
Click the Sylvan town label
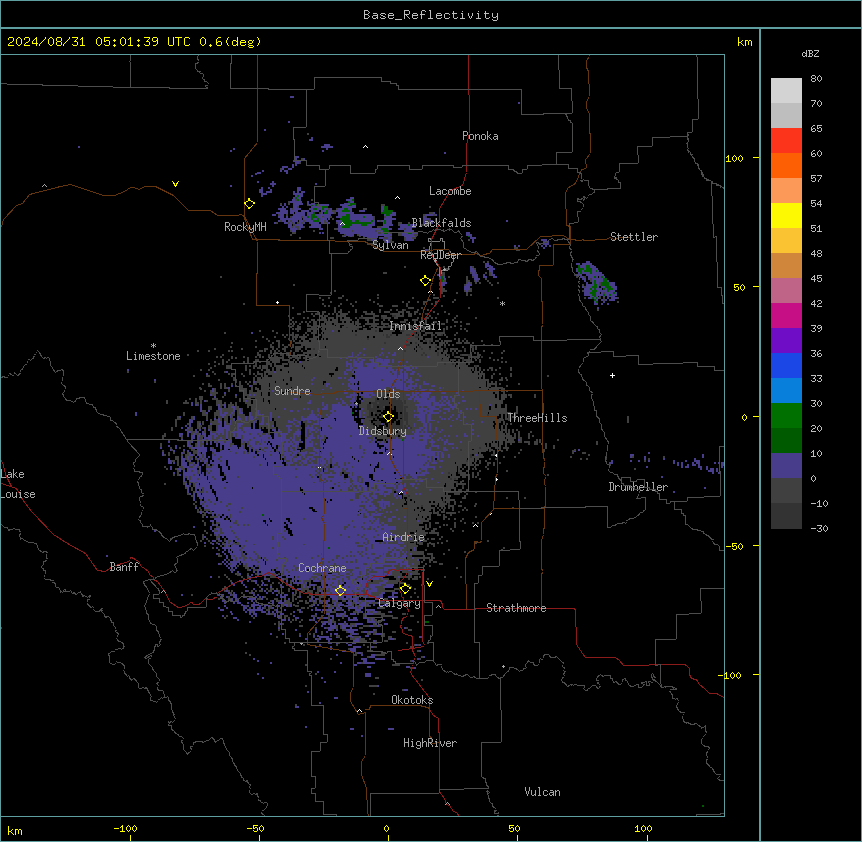point(390,245)
